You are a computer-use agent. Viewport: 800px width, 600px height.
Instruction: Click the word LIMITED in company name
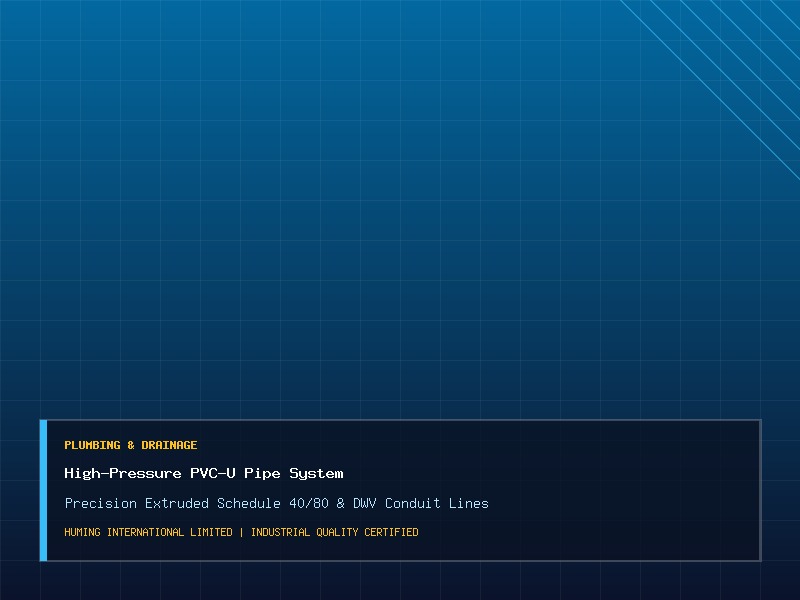211,532
